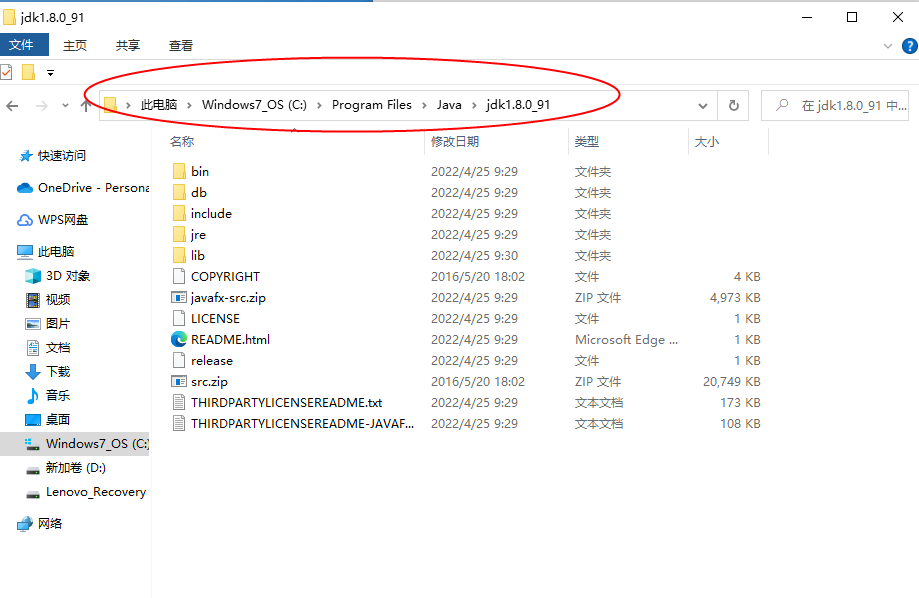Open Lenovo_Recovery drive in sidebar
This screenshot has width=919, height=598.
[x=86, y=492]
